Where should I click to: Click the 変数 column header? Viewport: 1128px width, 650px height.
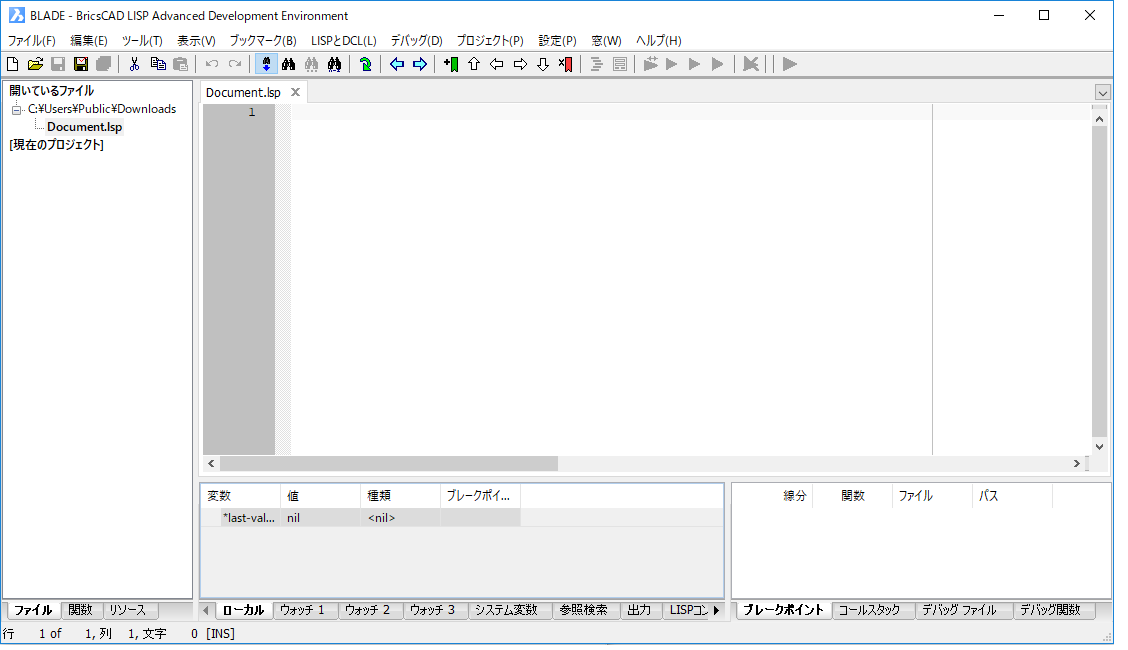[x=240, y=495]
